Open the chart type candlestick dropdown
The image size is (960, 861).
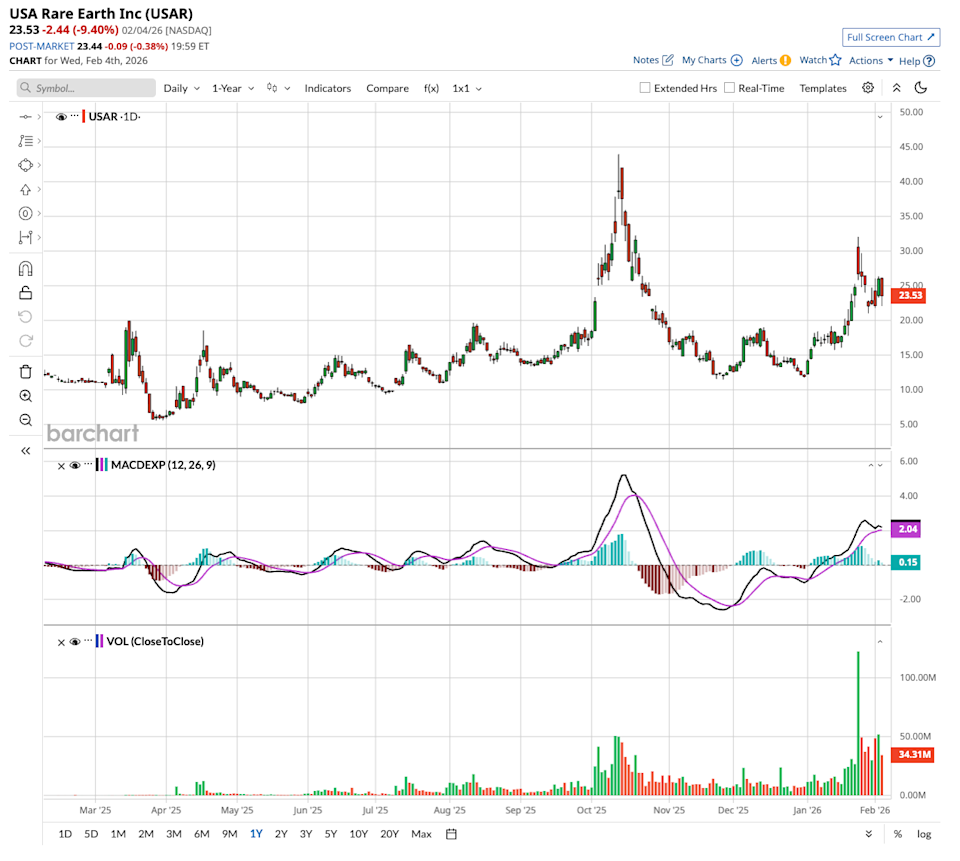(x=278, y=88)
